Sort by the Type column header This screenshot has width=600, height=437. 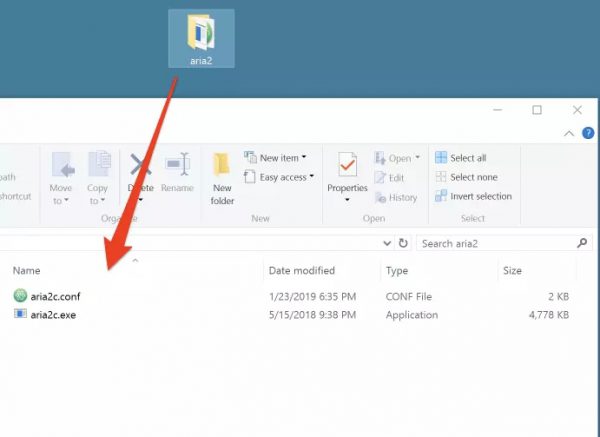click(x=397, y=271)
